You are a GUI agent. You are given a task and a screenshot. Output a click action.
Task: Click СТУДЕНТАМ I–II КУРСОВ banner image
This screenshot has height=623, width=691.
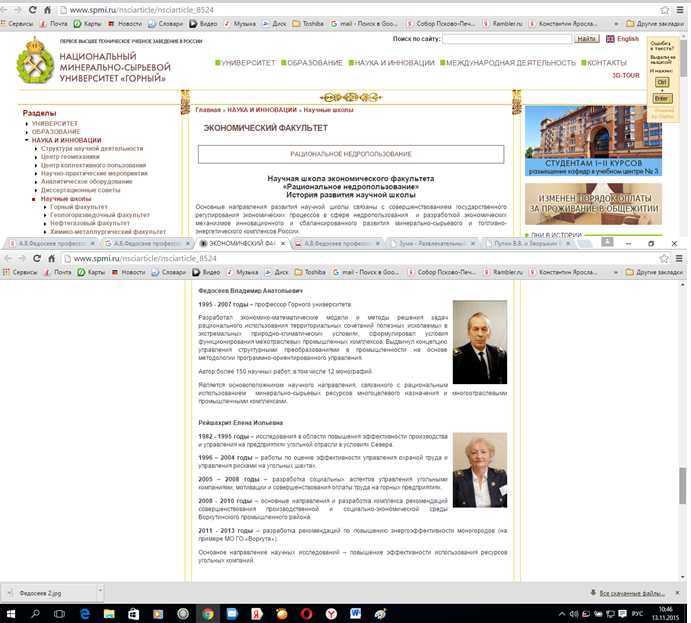click(593, 141)
